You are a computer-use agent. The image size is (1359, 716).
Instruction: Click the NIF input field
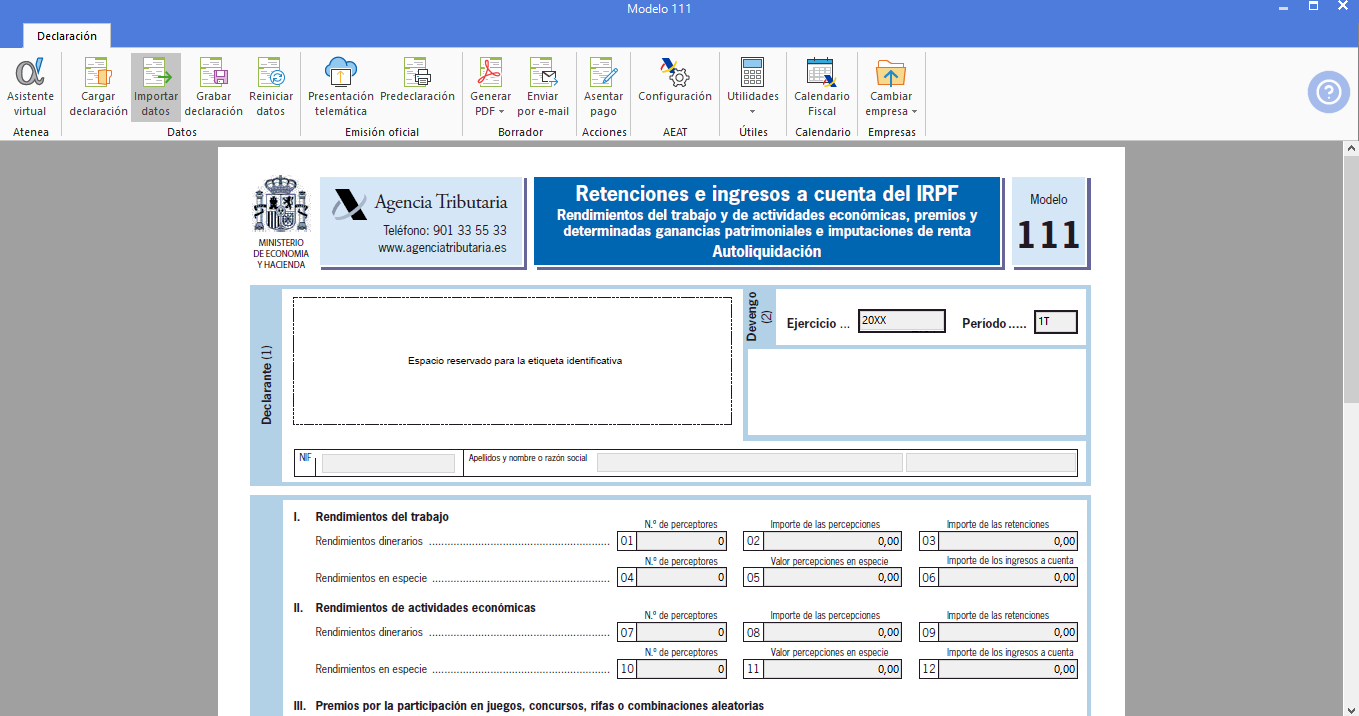click(x=388, y=463)
